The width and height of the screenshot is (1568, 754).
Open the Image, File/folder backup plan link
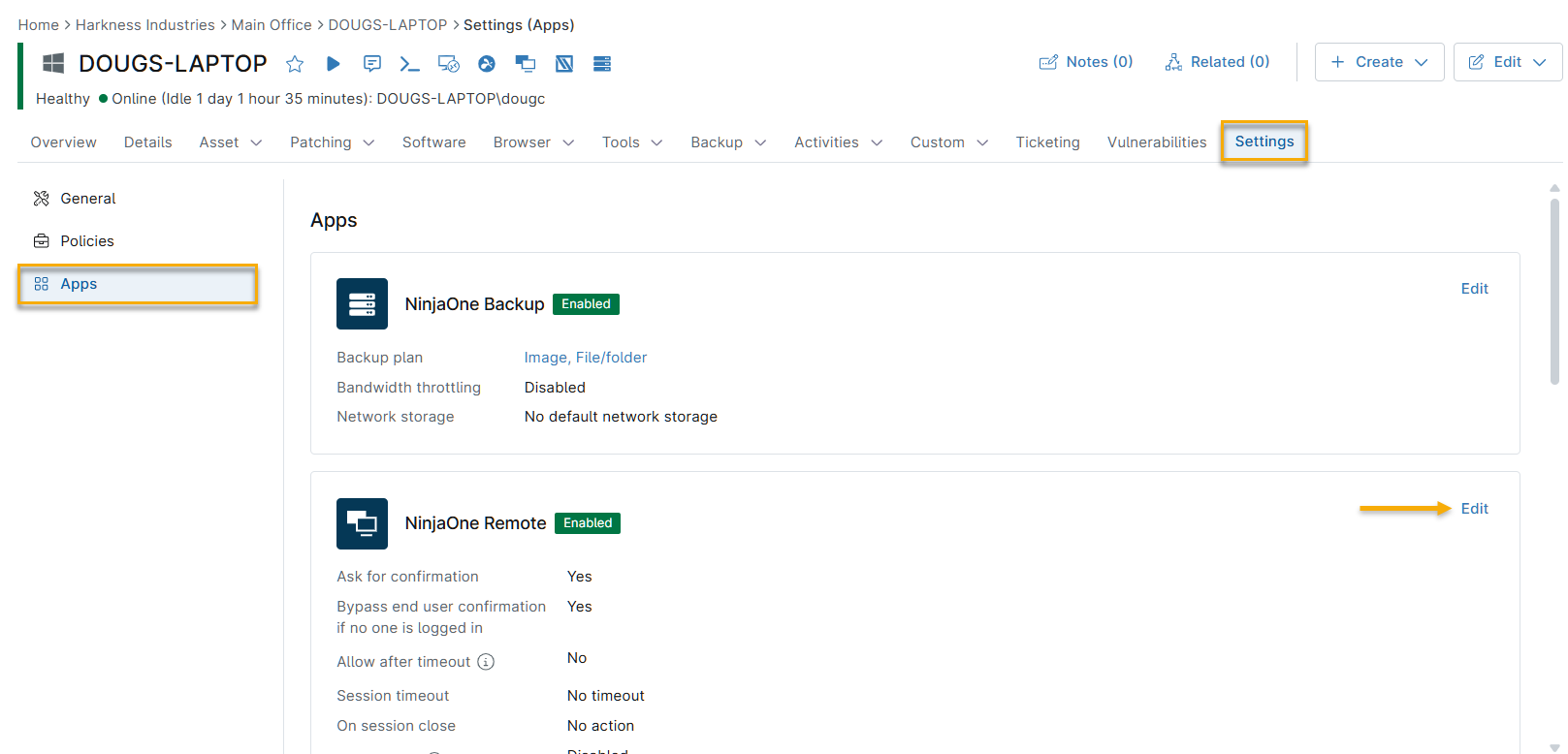click(x=586, y=358)
